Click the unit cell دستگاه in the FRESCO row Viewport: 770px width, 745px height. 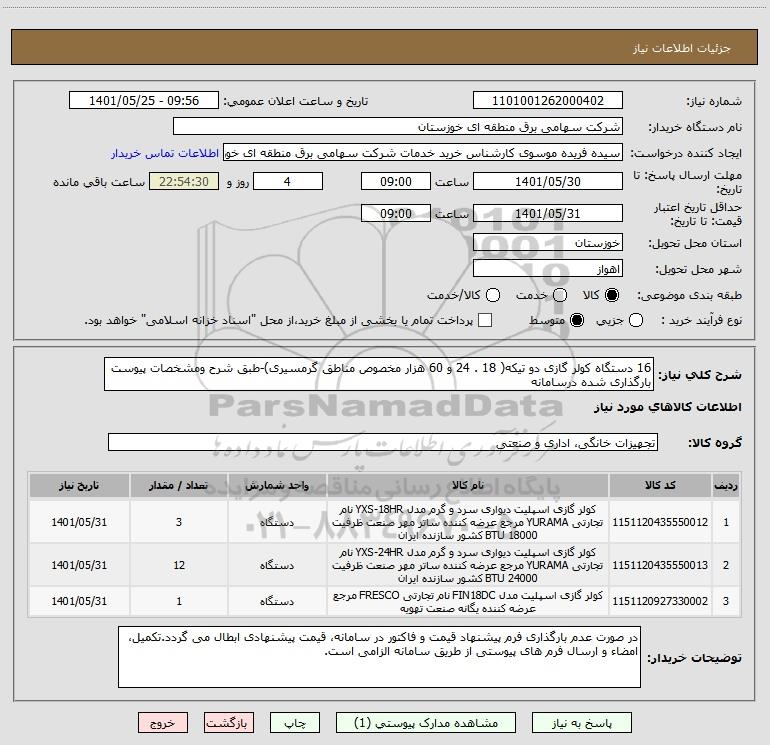277,602
